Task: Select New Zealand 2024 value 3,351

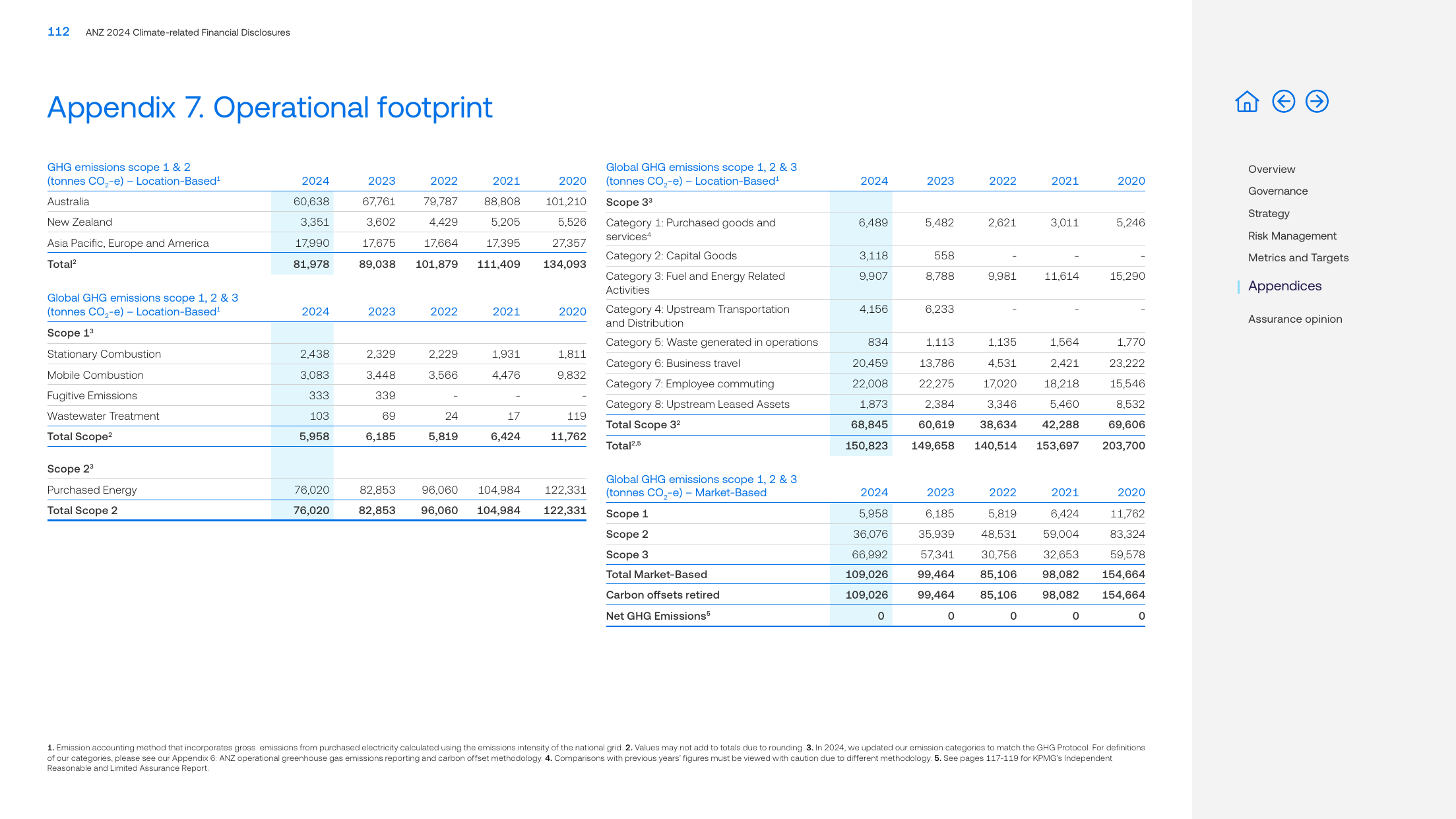Action: (315, 222)
